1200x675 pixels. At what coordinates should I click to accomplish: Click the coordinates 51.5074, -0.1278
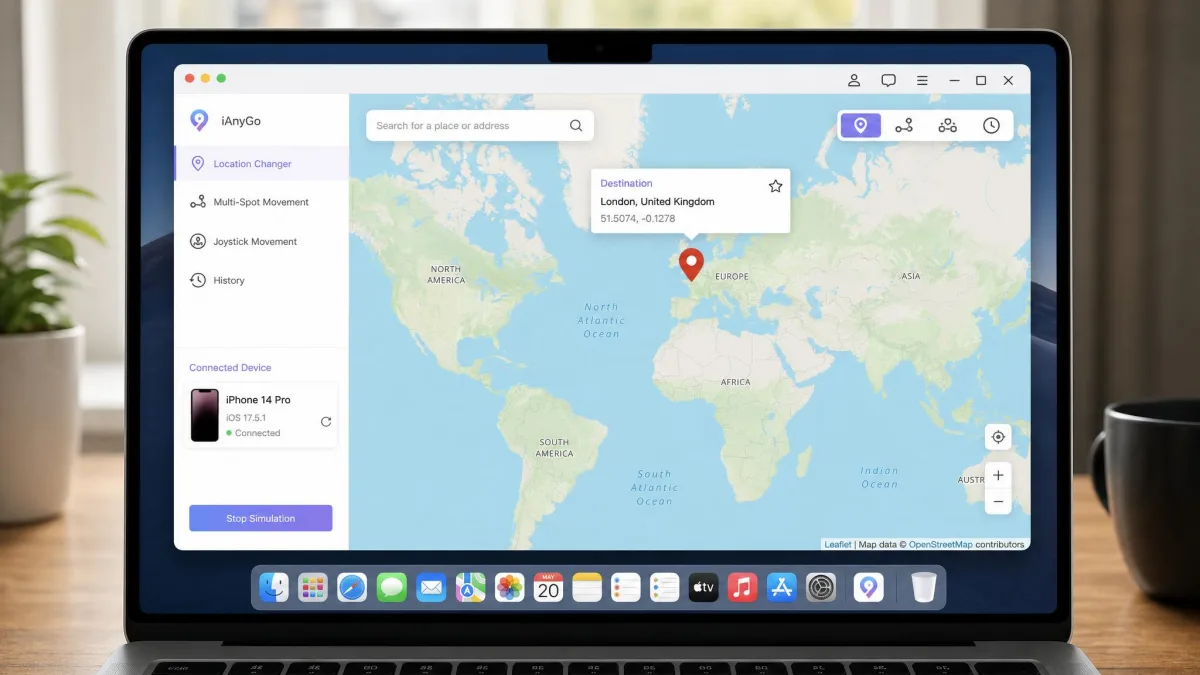pos(637,218)
